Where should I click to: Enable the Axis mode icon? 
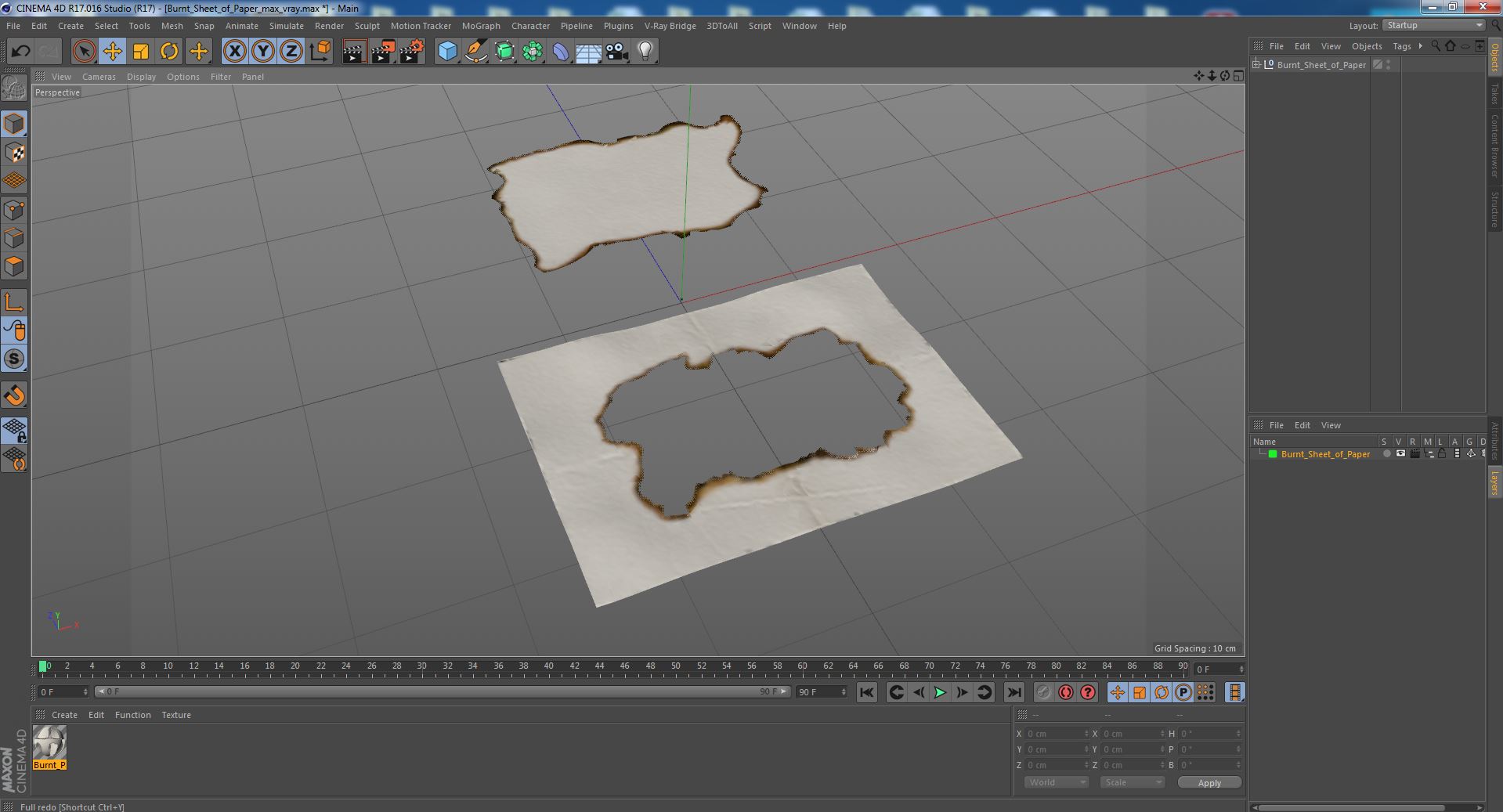[x=14, y=301]
